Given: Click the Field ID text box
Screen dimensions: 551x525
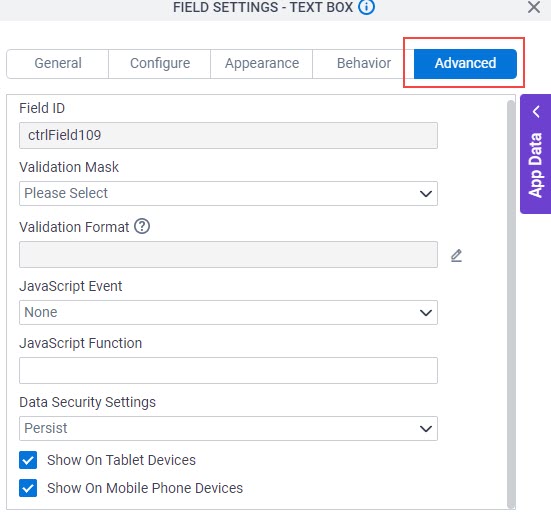Looking at the screenshot, I should pos(228,135).
